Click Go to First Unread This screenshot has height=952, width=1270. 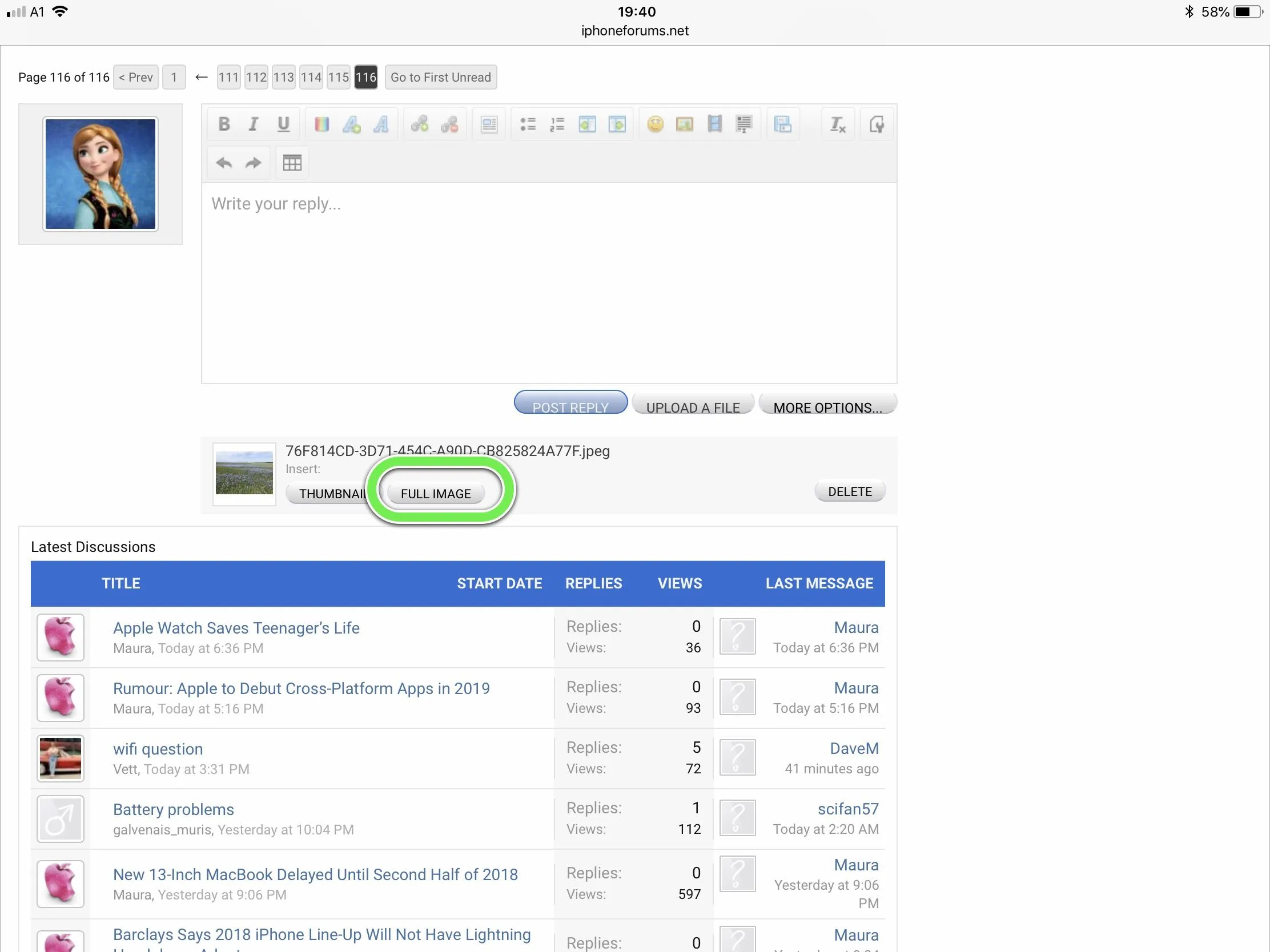click(440, 77)
